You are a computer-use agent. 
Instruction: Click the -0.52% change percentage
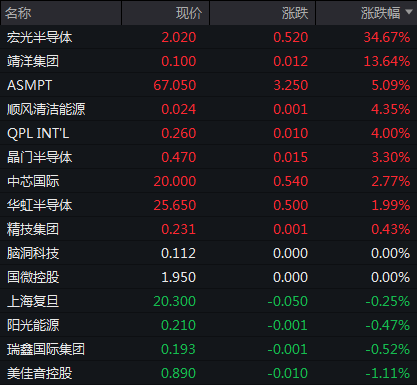coord(388,349)
